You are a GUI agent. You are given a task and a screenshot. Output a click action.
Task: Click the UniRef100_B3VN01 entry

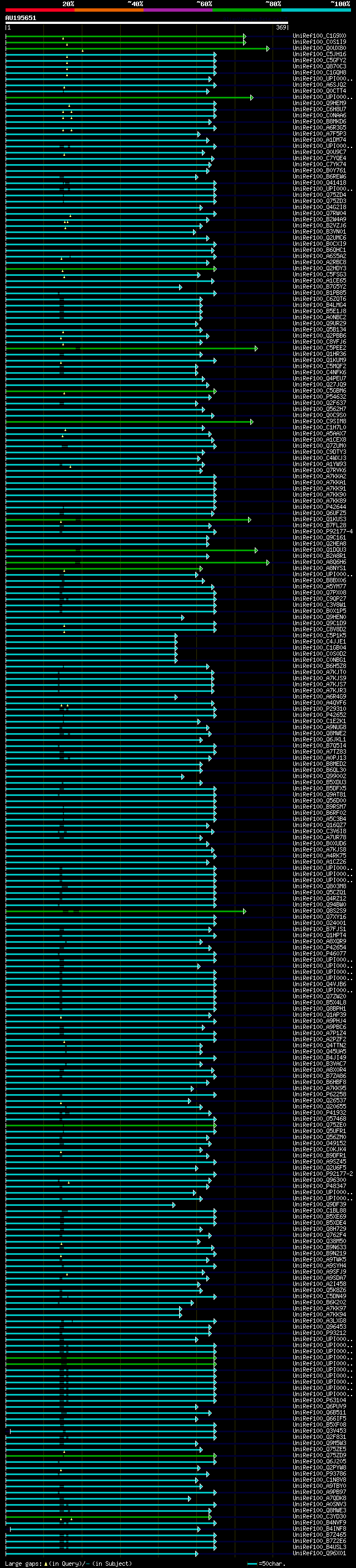click(319, 231)
